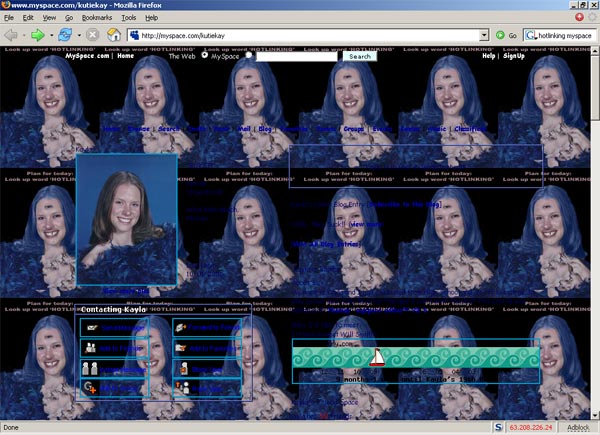Go to the Firefox Home page icon
600x435 pixels.
tap(115, 35)
